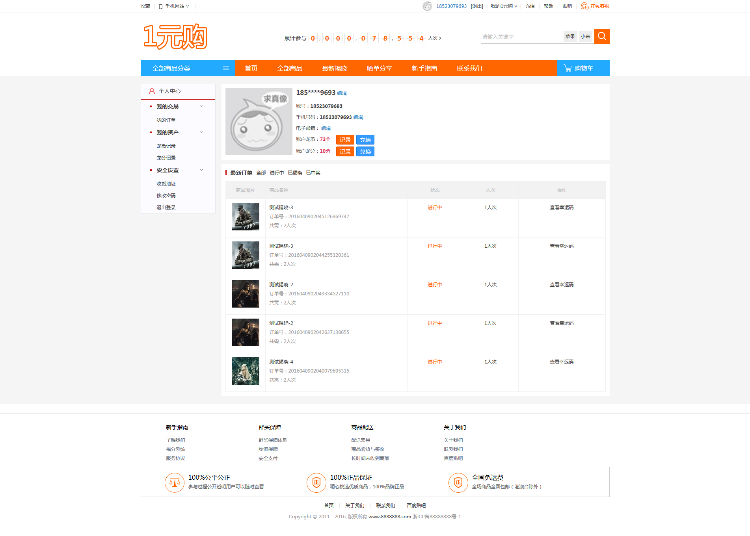Click the 1元购 site logo
Image resolution: width=750 pixels, height=536 pixels.
tap(175, 37)
